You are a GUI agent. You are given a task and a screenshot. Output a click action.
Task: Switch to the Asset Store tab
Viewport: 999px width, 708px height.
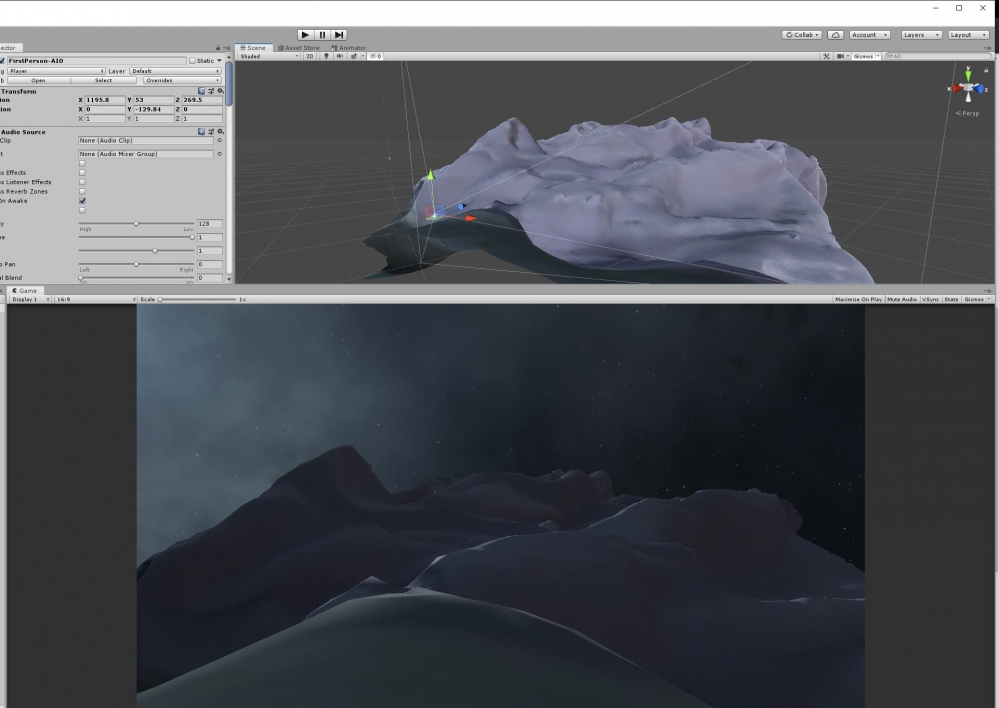(301, 47)
